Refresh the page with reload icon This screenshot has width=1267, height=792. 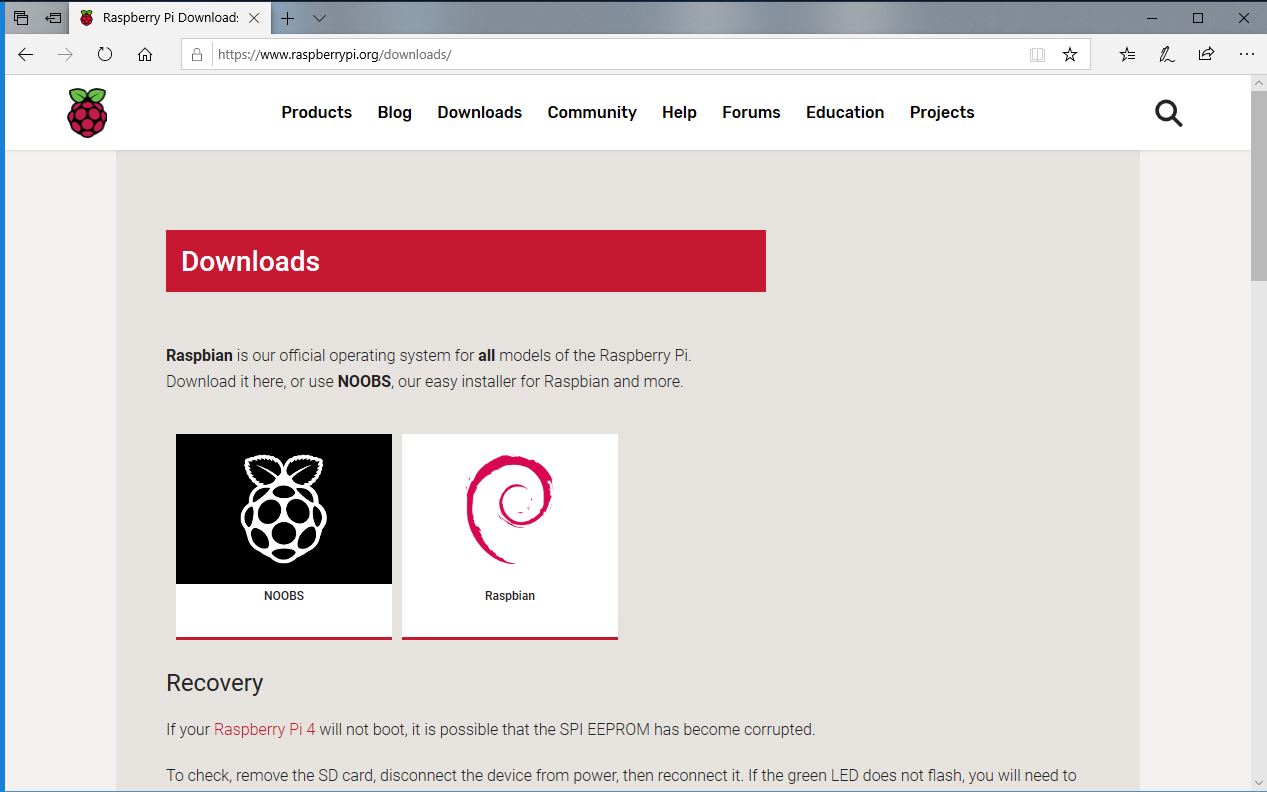point(105,54)
